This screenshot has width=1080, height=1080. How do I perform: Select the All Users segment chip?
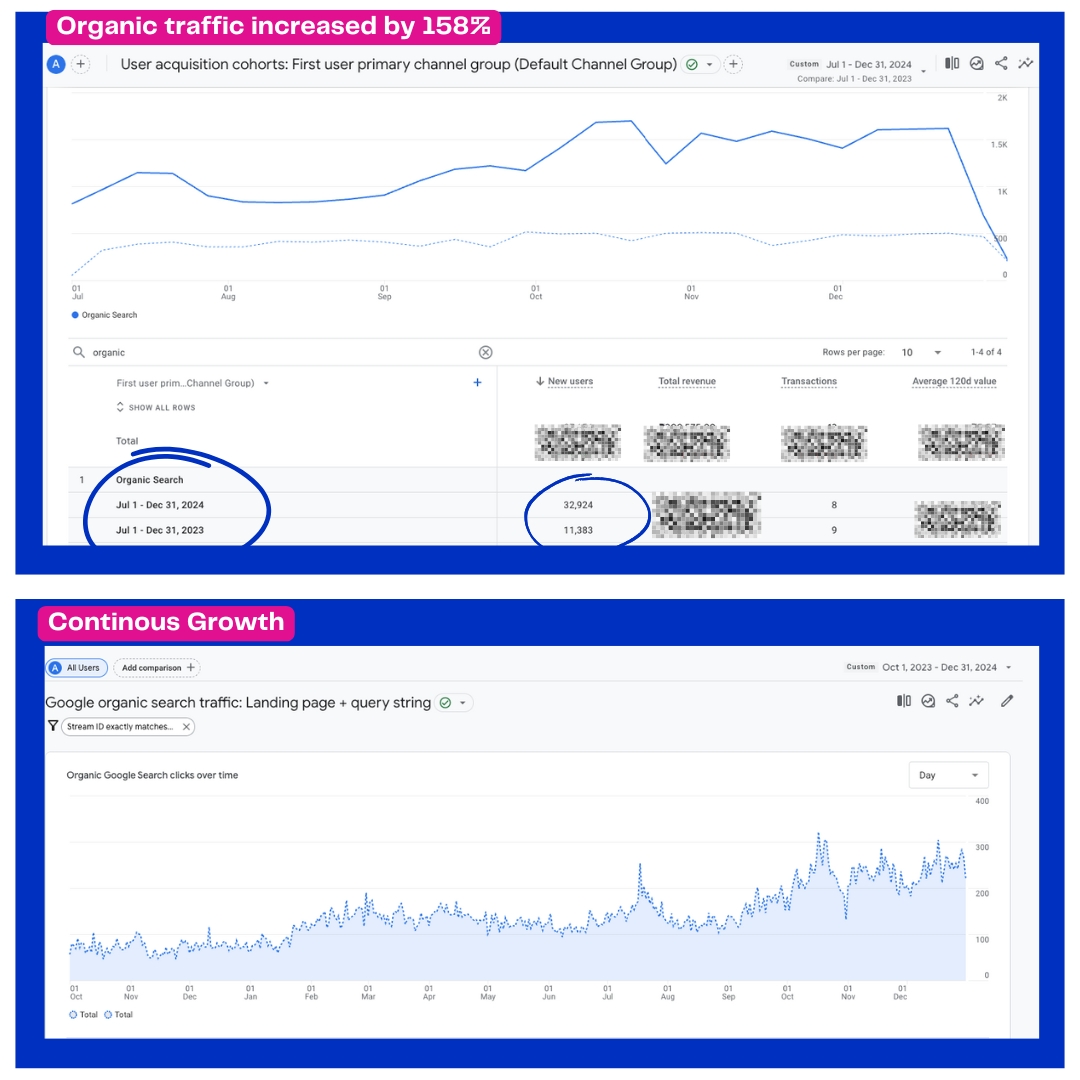(77, 667)
